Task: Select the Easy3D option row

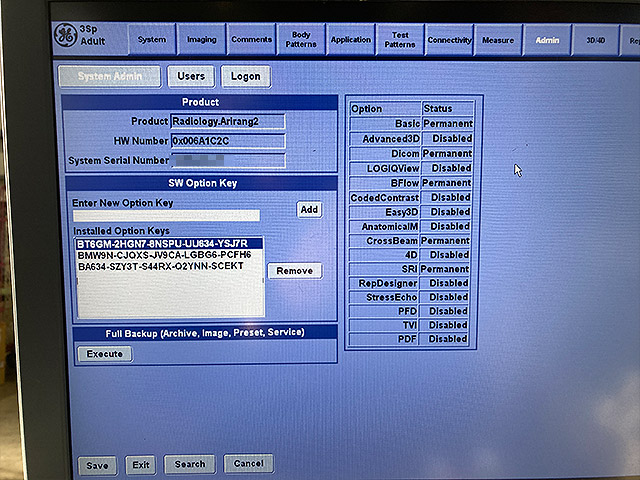Action: (x=410, y=212)
